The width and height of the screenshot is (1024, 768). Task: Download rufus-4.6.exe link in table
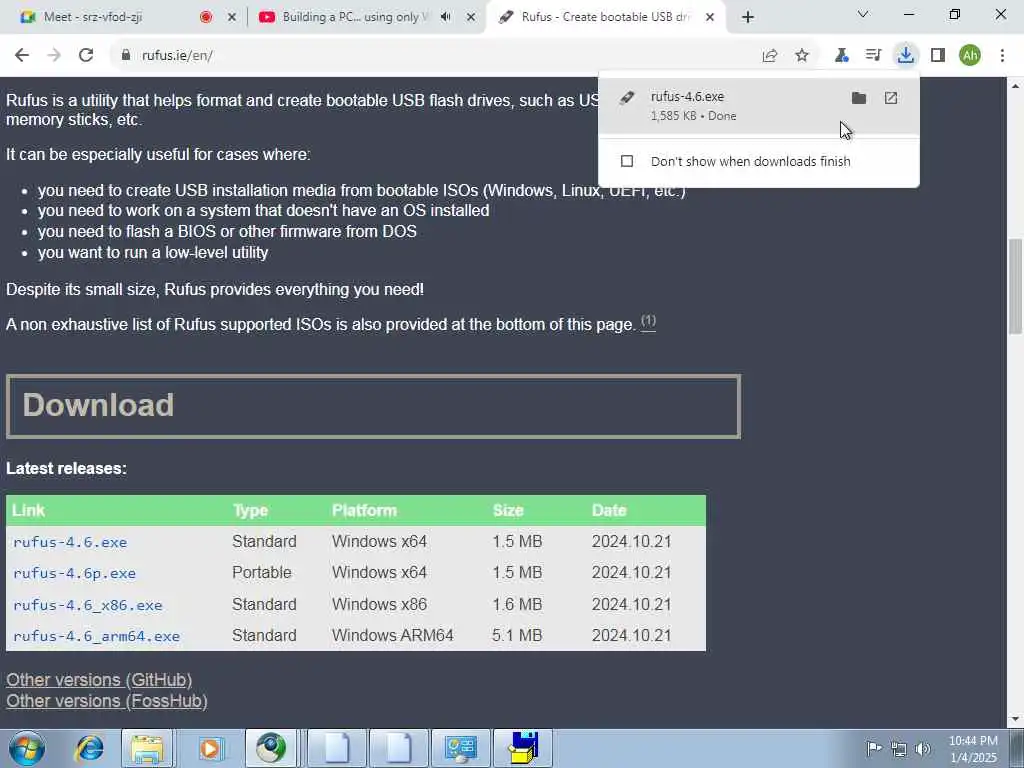pos(71,542)
